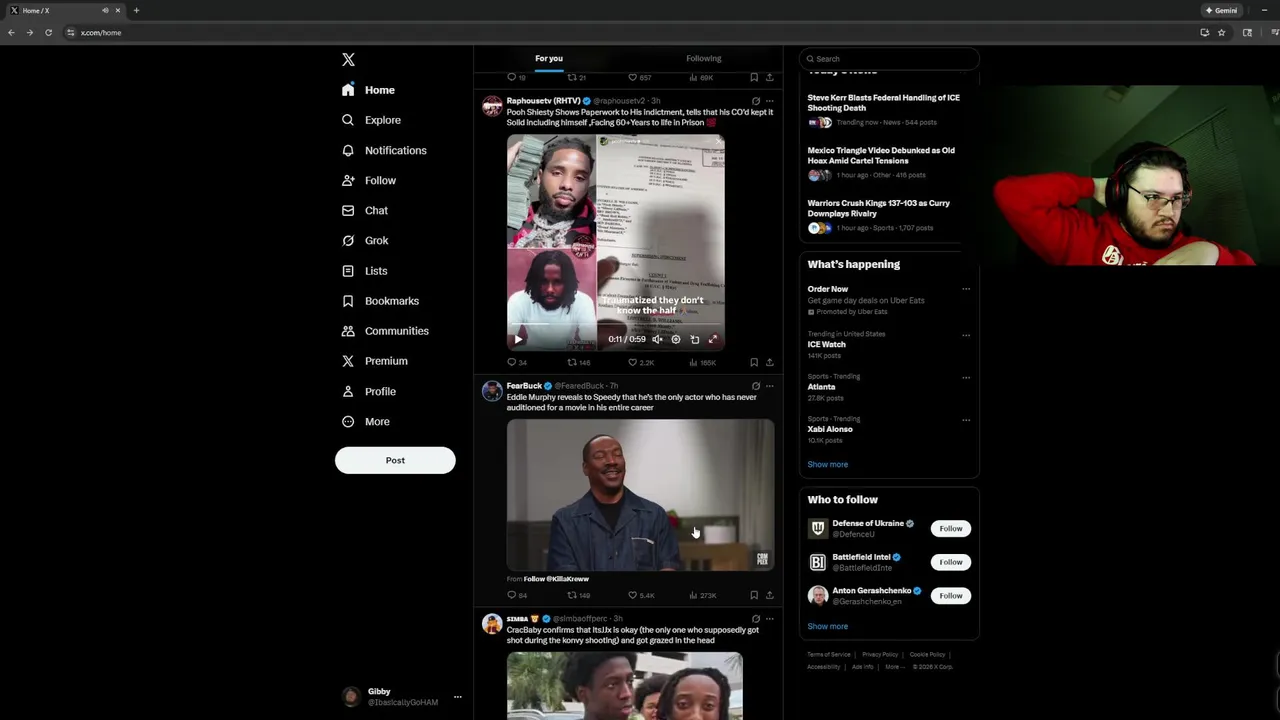
Task: Click the Communities sidebar icon
Action: pyautogui.click(x=348, y=331)
